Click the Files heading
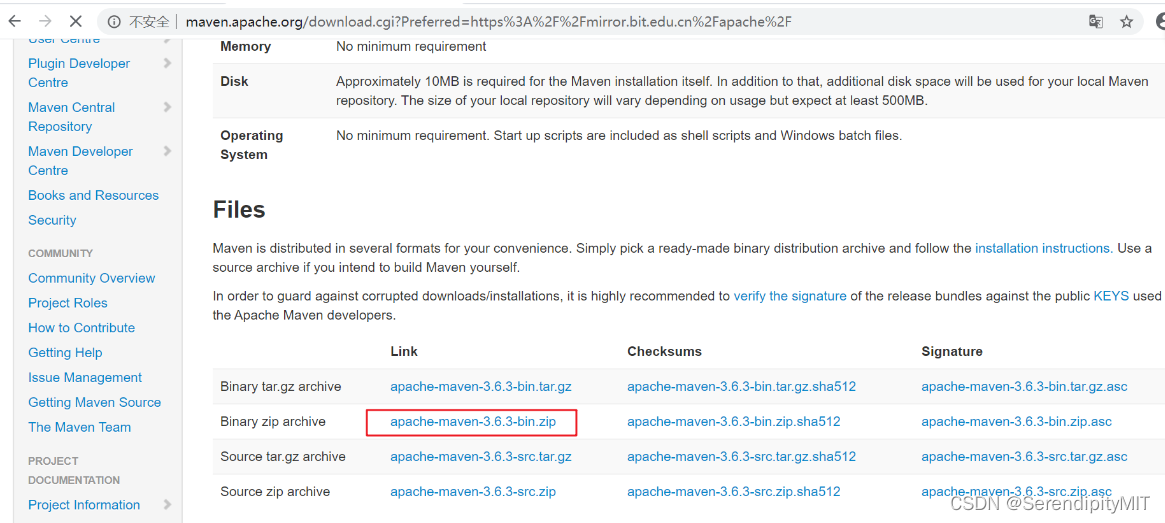This screenshot has width=1165, height=523. (x=239, y=209)
